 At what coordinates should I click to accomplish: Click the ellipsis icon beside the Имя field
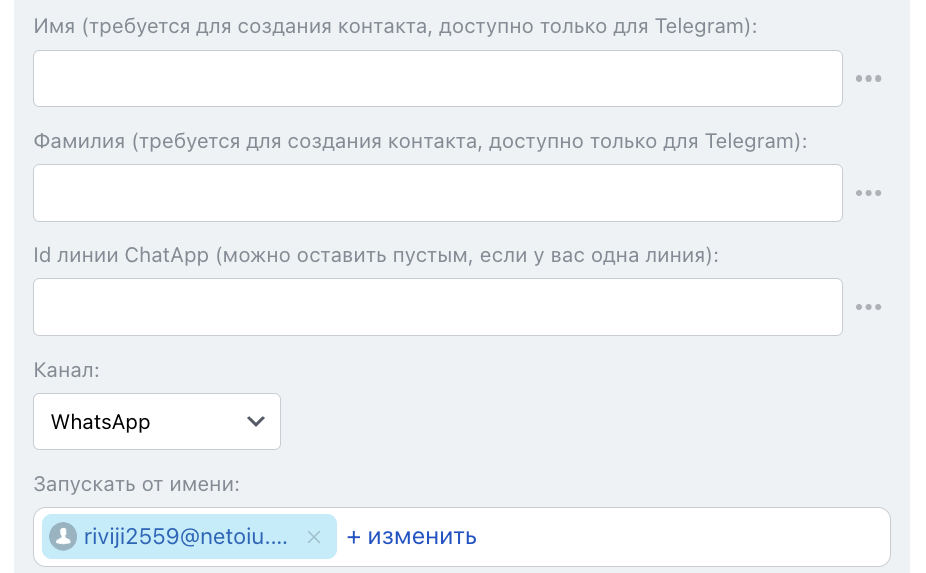click(x=867, y=79)
